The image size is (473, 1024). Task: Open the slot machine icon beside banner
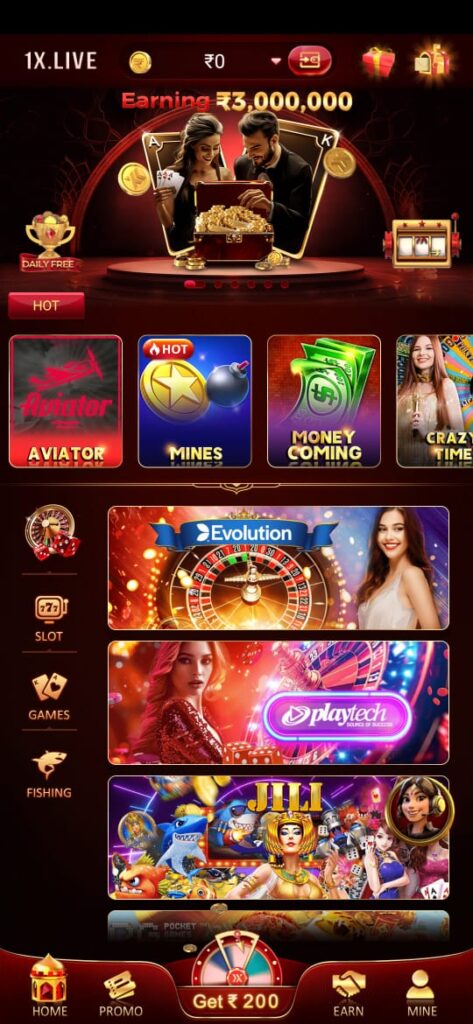click(x=421, y=240)
